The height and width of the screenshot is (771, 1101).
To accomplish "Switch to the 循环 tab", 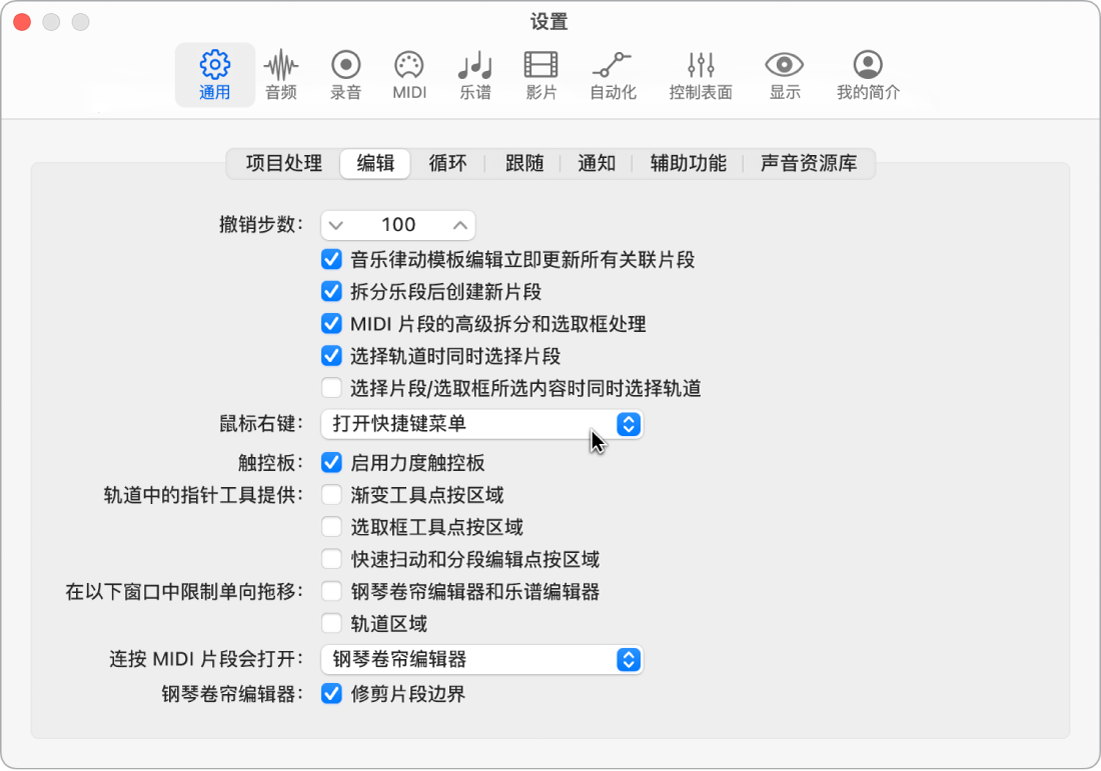I will (x=448, y=163).
